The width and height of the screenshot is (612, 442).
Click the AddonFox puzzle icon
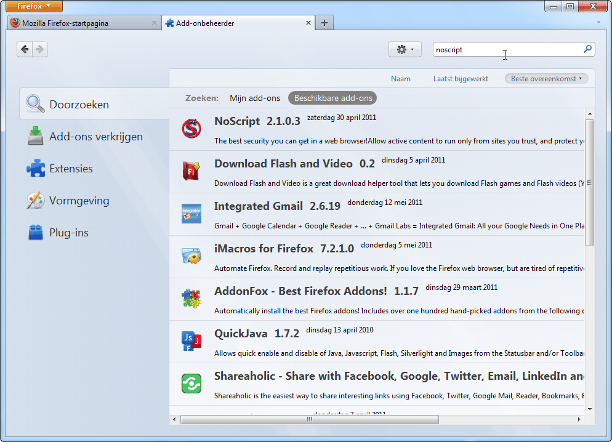click(191, 298)
